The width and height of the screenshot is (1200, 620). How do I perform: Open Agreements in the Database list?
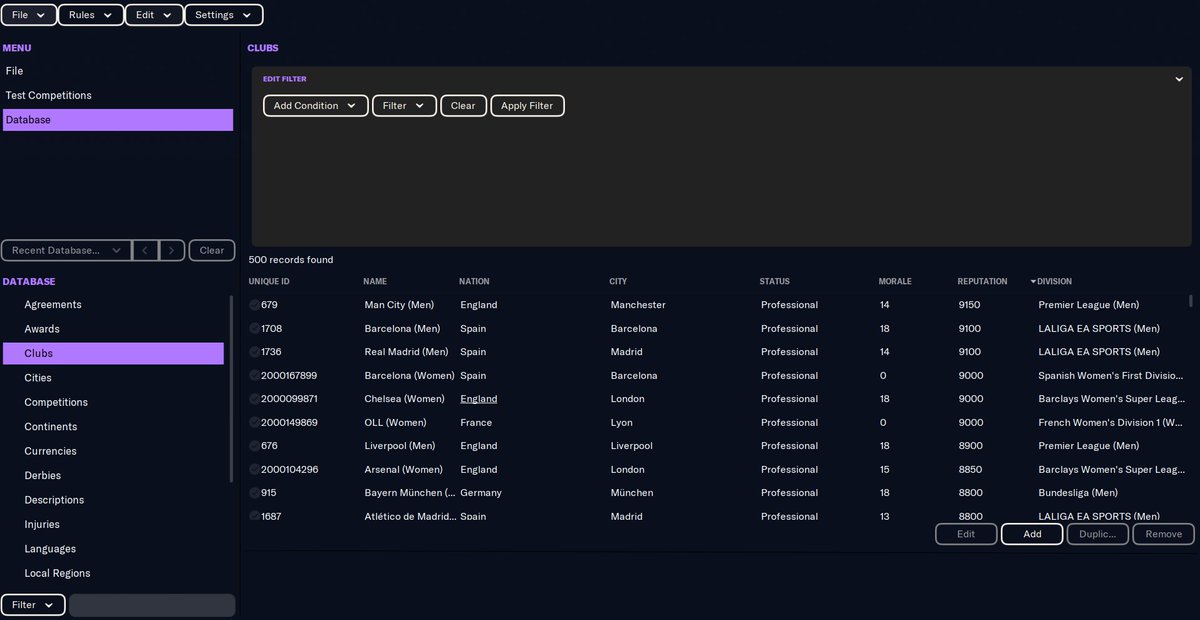[x=113, y=304]
